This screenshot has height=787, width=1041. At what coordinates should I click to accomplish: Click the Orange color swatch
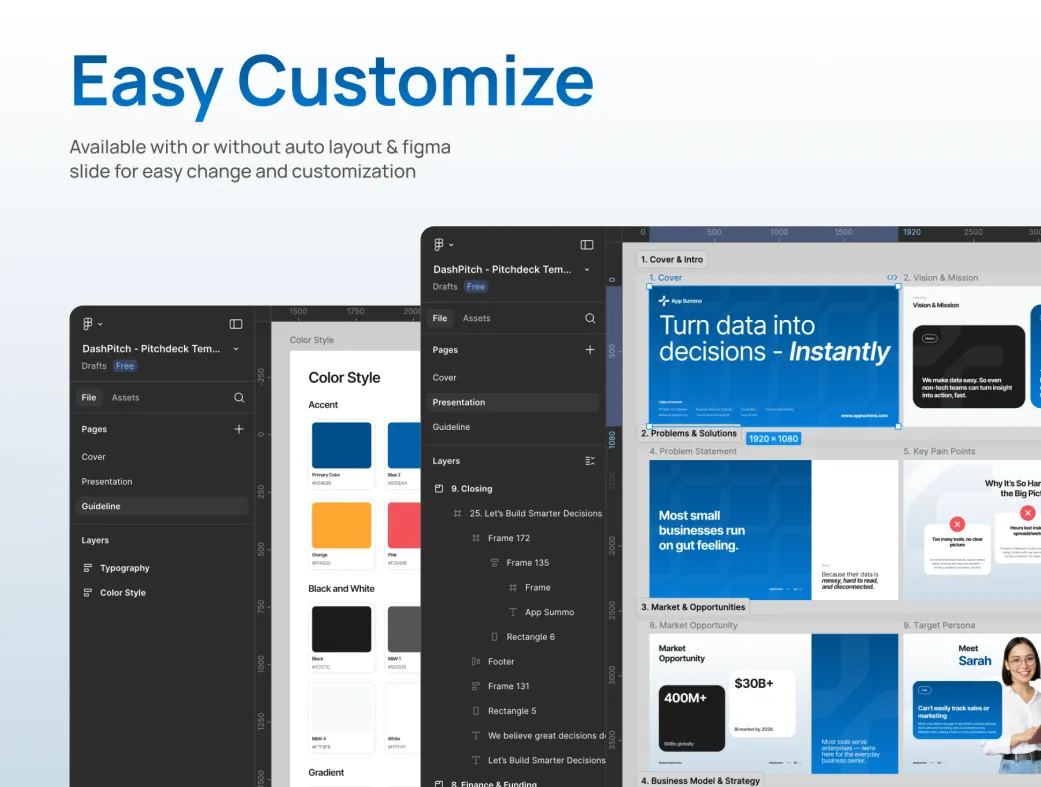[341, 525]
